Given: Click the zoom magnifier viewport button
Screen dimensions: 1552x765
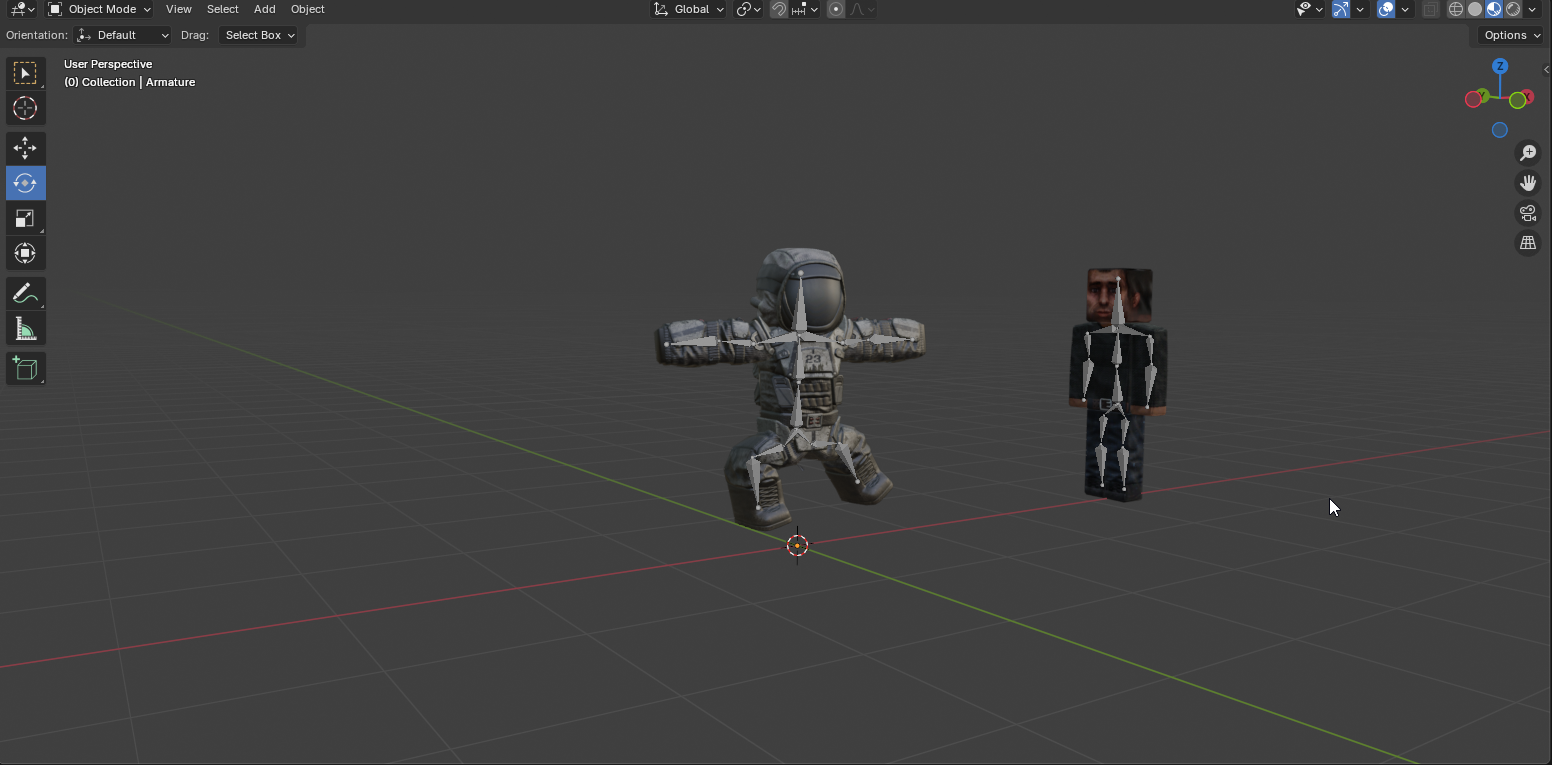Looking at the screenshot, I should 1528,153.
